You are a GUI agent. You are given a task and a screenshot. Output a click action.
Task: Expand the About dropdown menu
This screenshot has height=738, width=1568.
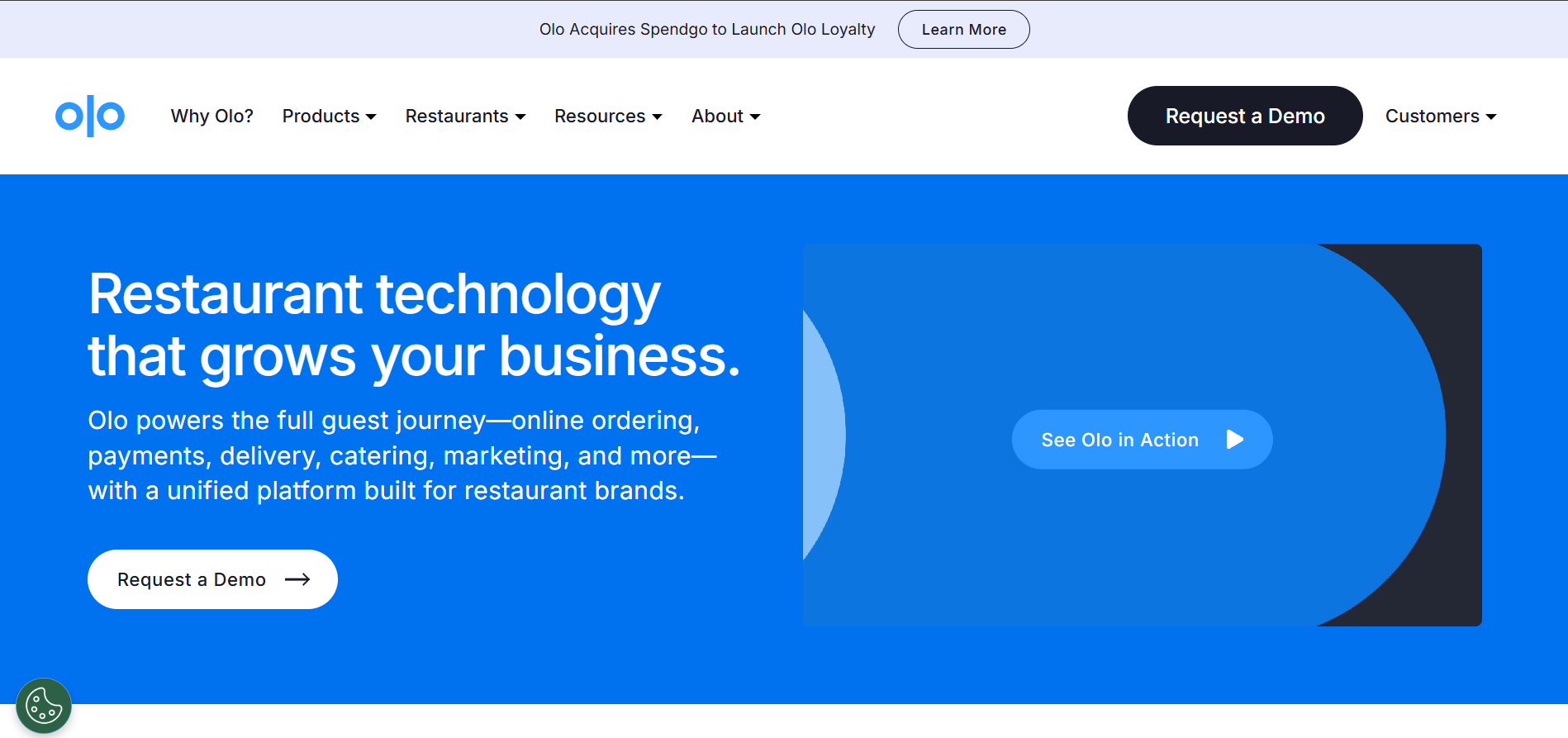[725, 117]
